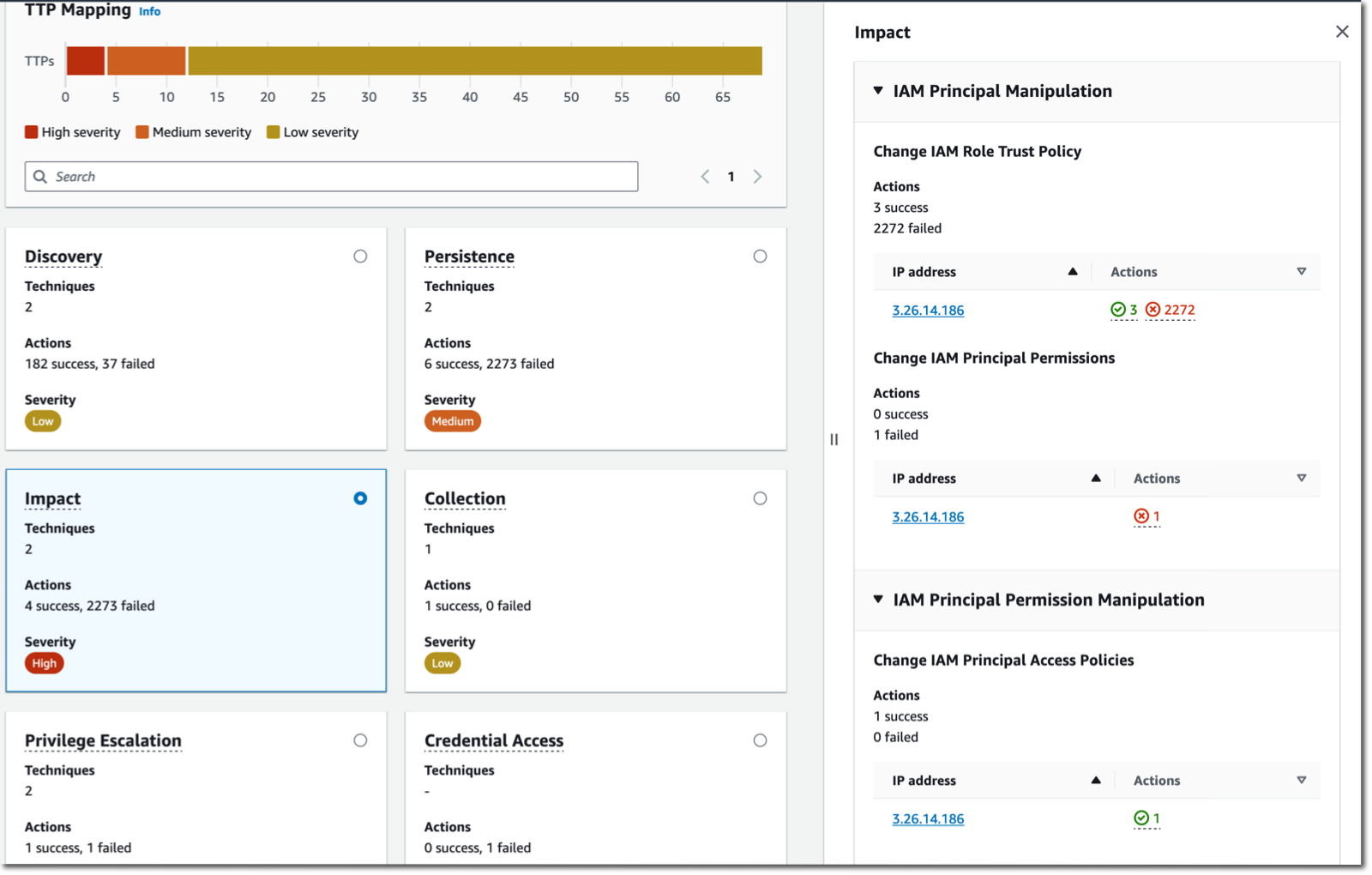Click 'Change IAM Principal Permissions' heading
Screen dimensions: 1372x875
(x=995, y=359)
